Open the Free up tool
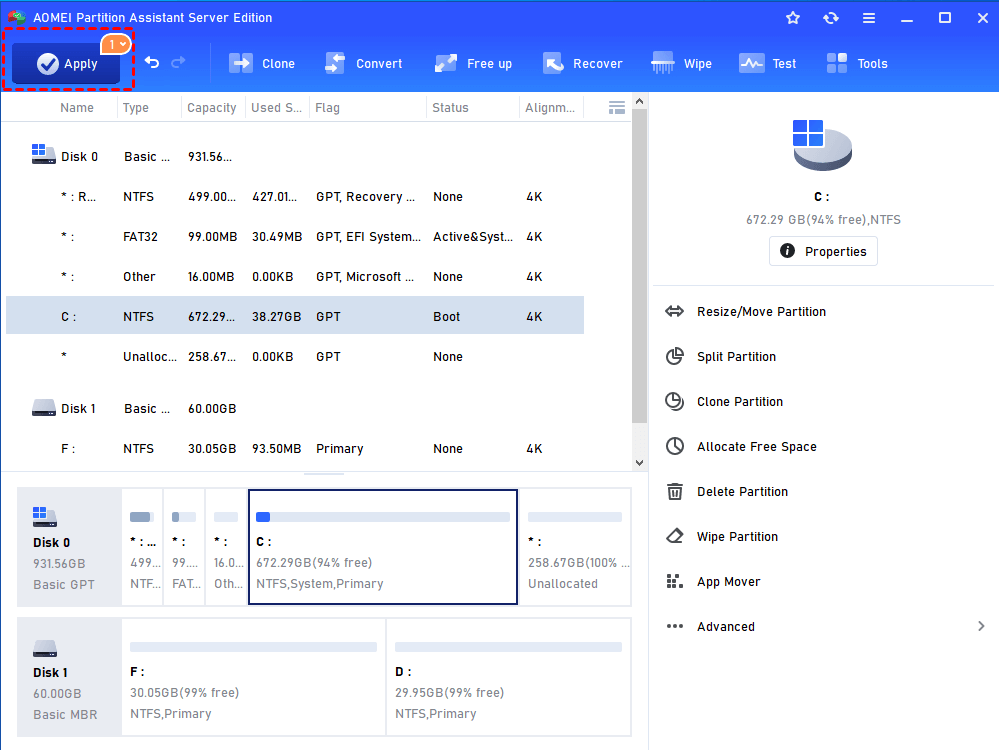 473,64
